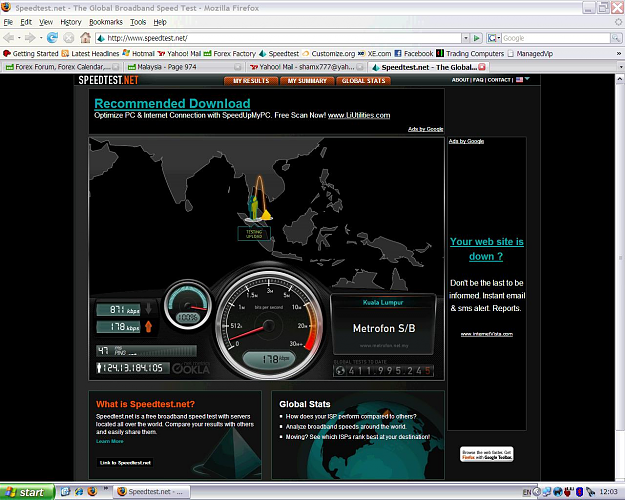Open the ManagedVip bookmark
This screenshot has width=625, height=500.
(530, 53)
